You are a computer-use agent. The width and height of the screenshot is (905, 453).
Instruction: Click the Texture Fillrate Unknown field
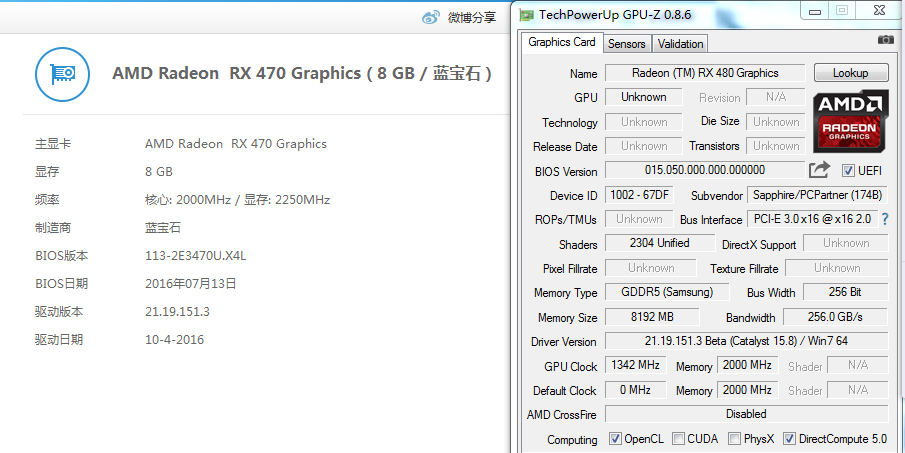(837, 268)
